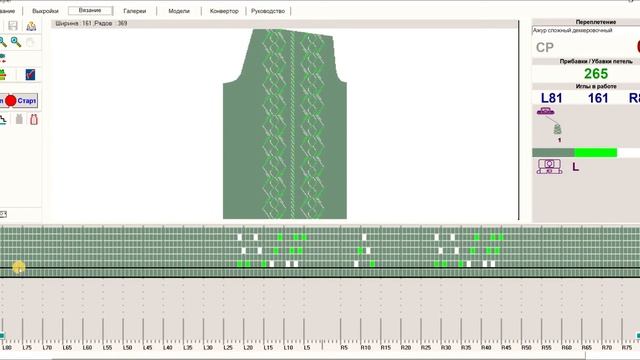The height and width of the screenshot is (360, 640).
Task: Click the purple carriage with yarn icon
Action: click(x=546, y=111)
